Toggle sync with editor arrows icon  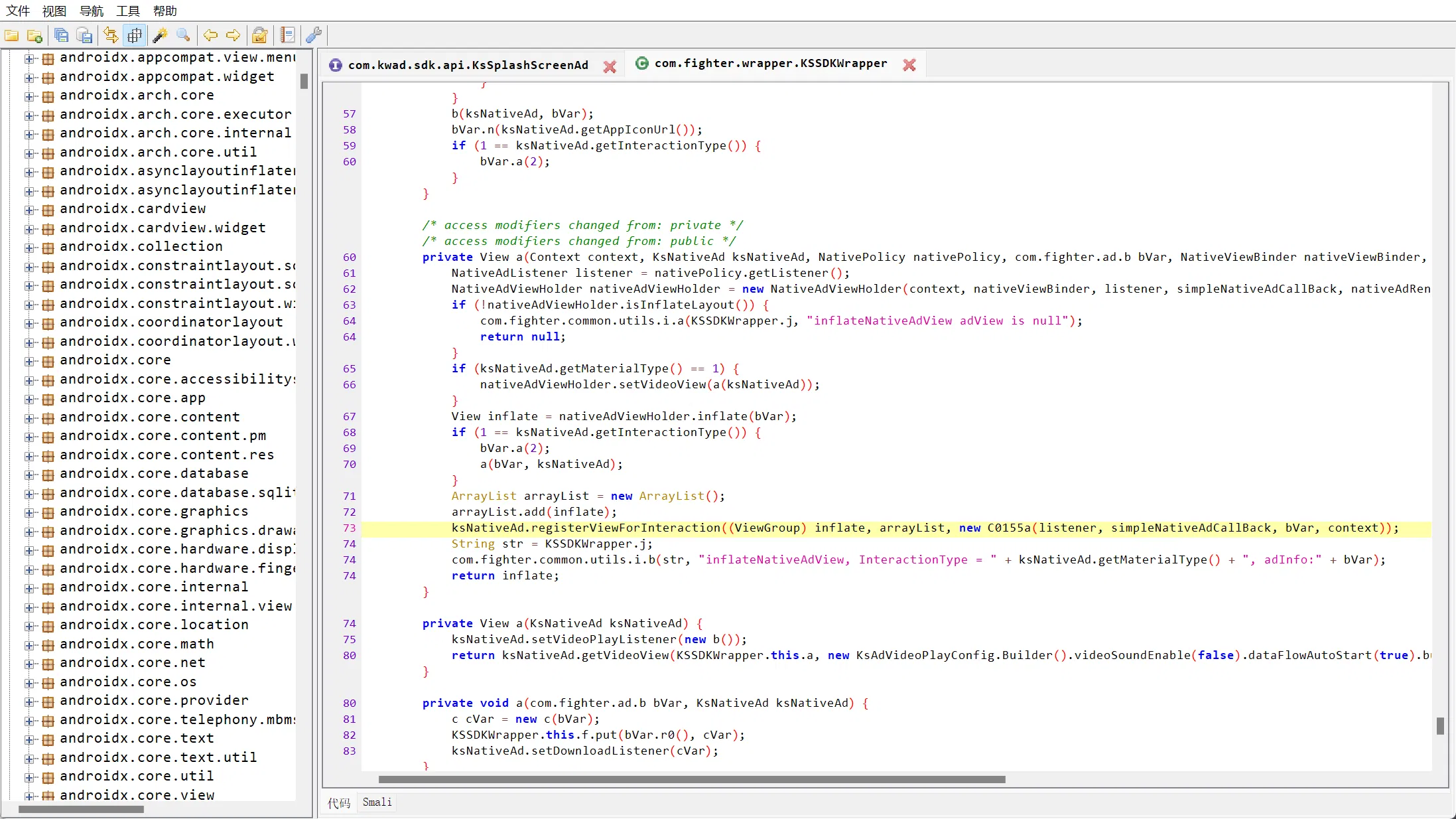(x=111, y=36)
